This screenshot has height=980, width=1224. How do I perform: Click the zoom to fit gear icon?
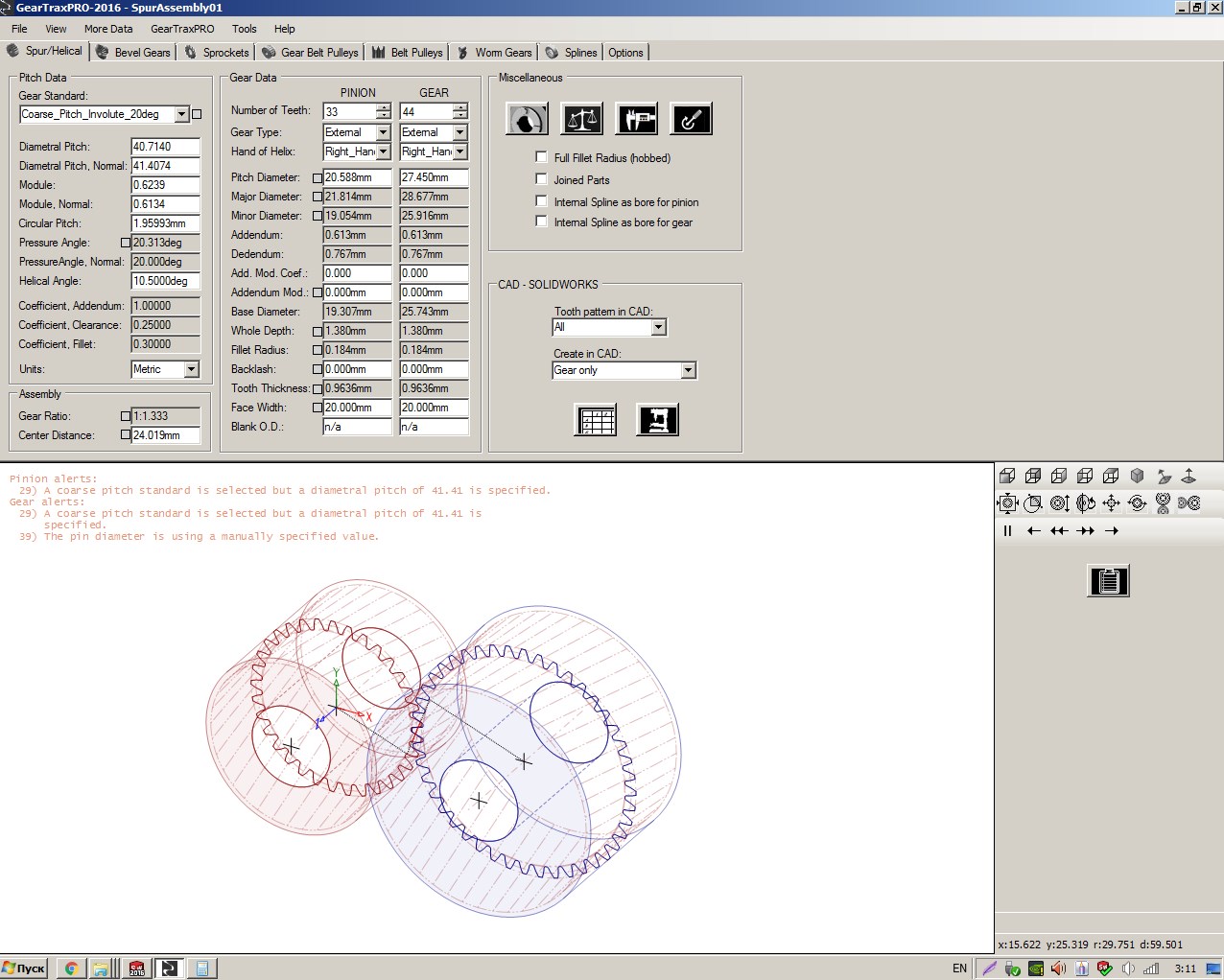pyautogui.click(x=1007, y=502)
